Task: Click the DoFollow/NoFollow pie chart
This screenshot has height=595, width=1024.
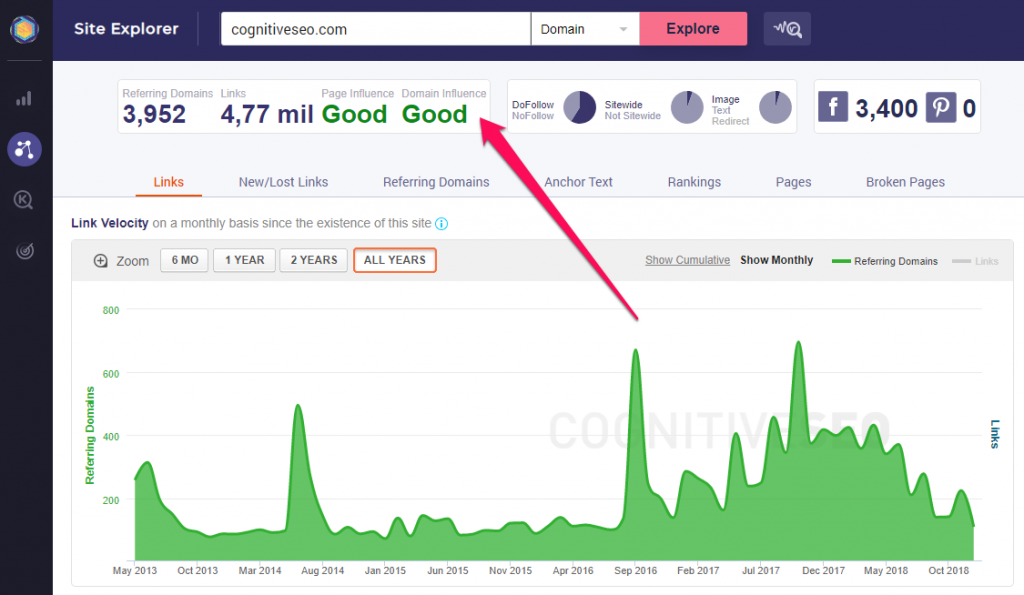Action: point(579,107)
